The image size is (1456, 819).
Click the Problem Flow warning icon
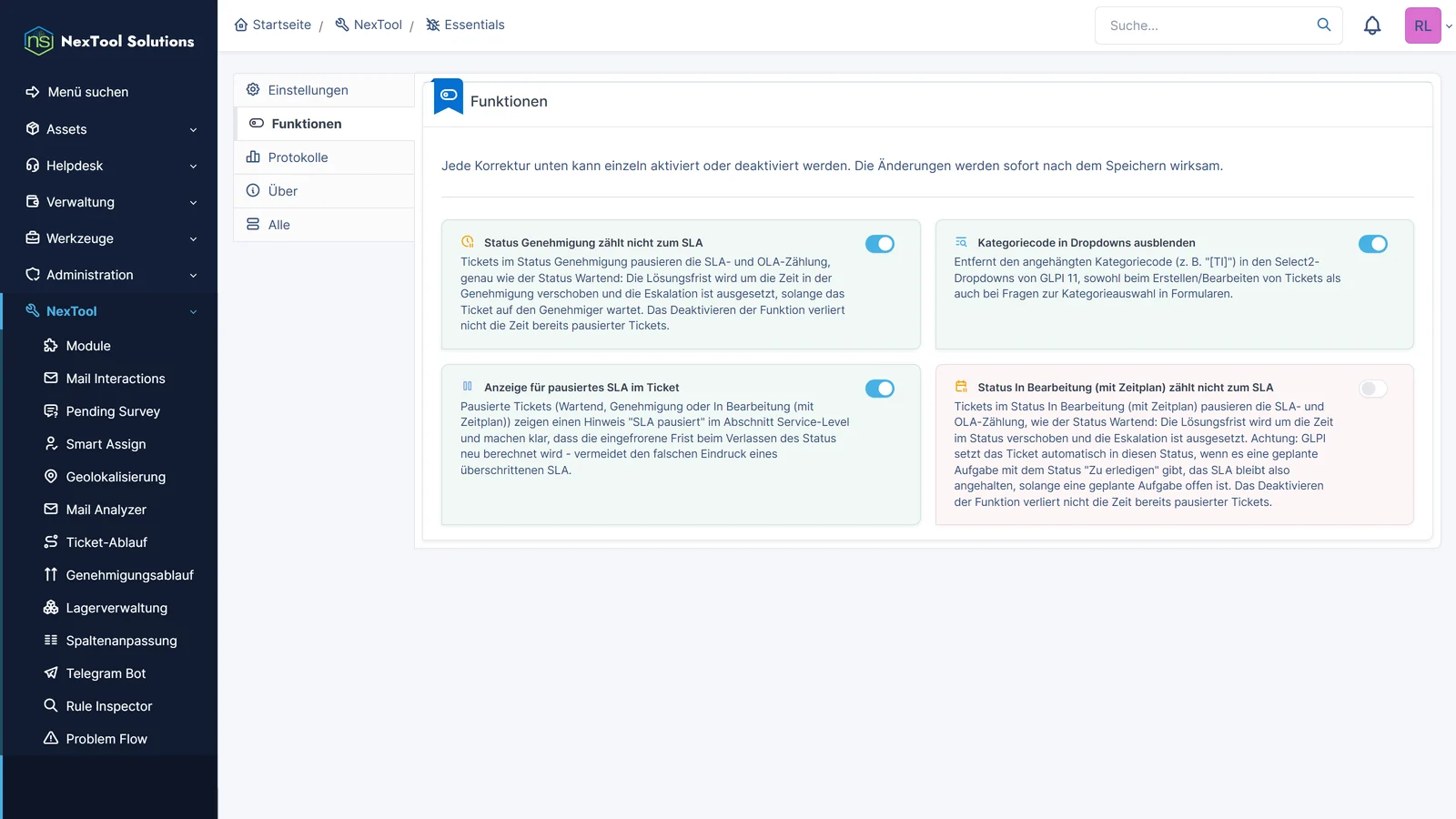pyautogui.click(x=51, y=738)
